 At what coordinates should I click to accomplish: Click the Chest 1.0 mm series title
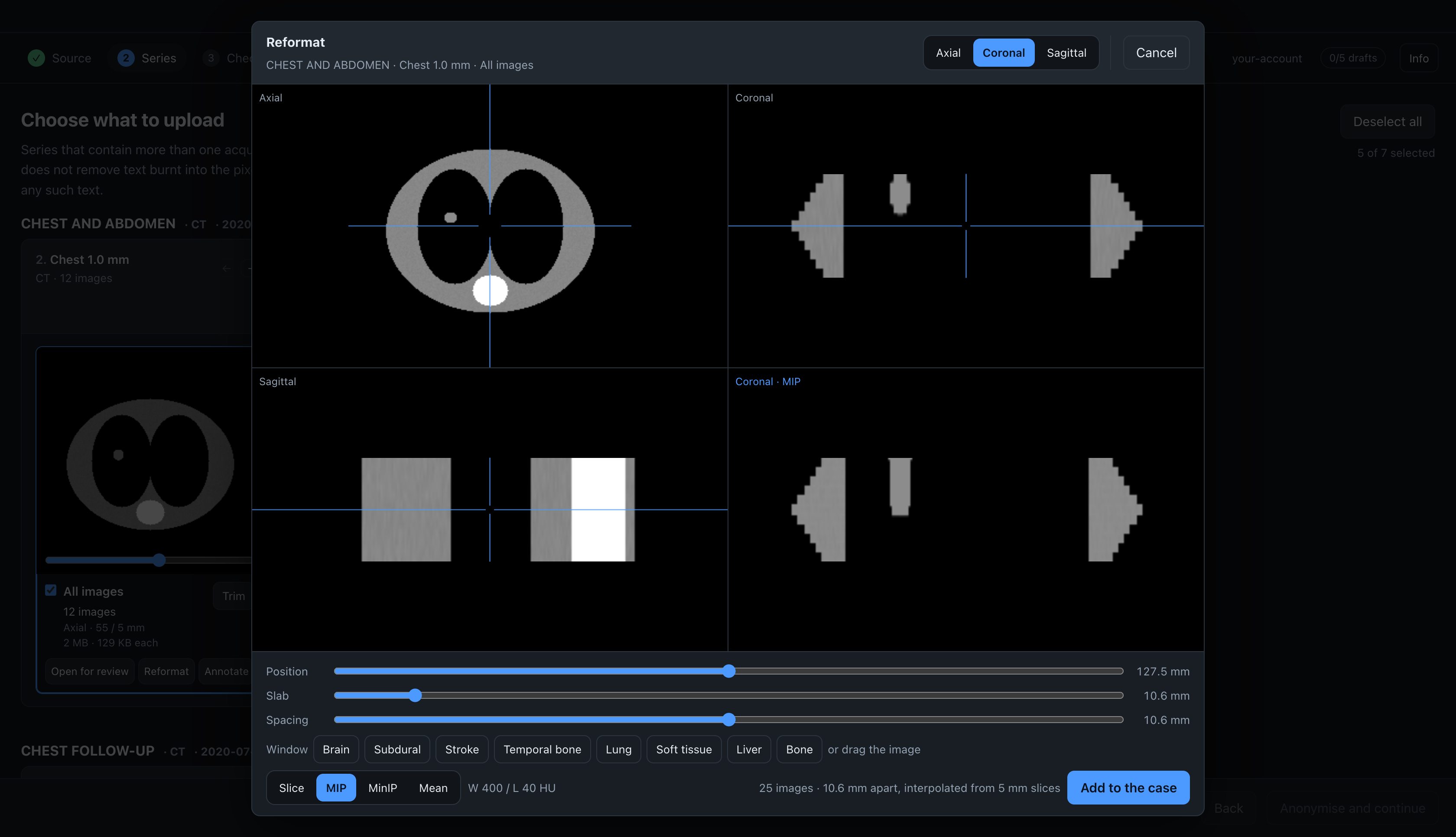tap(89, 260)
